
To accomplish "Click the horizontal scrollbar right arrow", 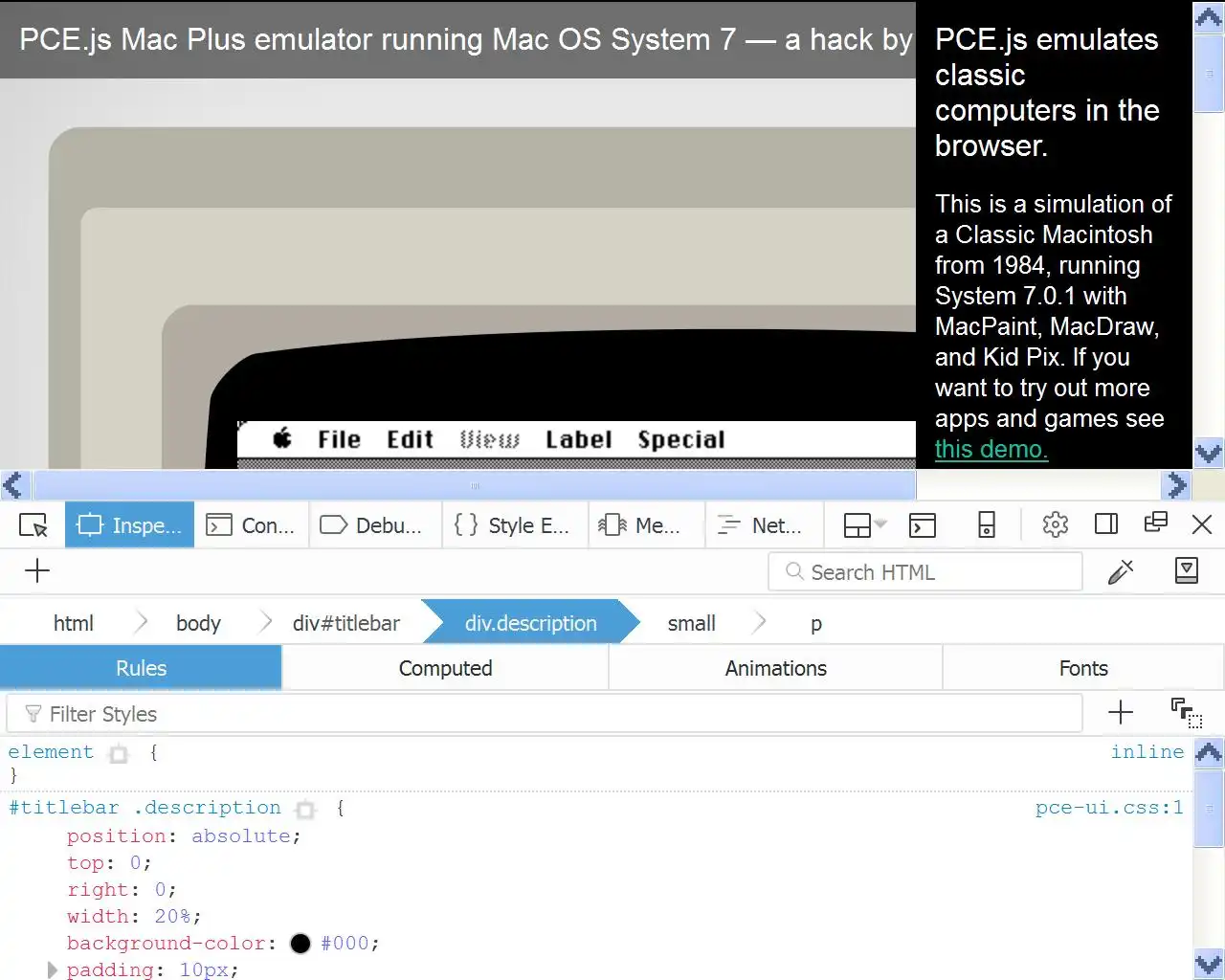I will [1177, 485].
